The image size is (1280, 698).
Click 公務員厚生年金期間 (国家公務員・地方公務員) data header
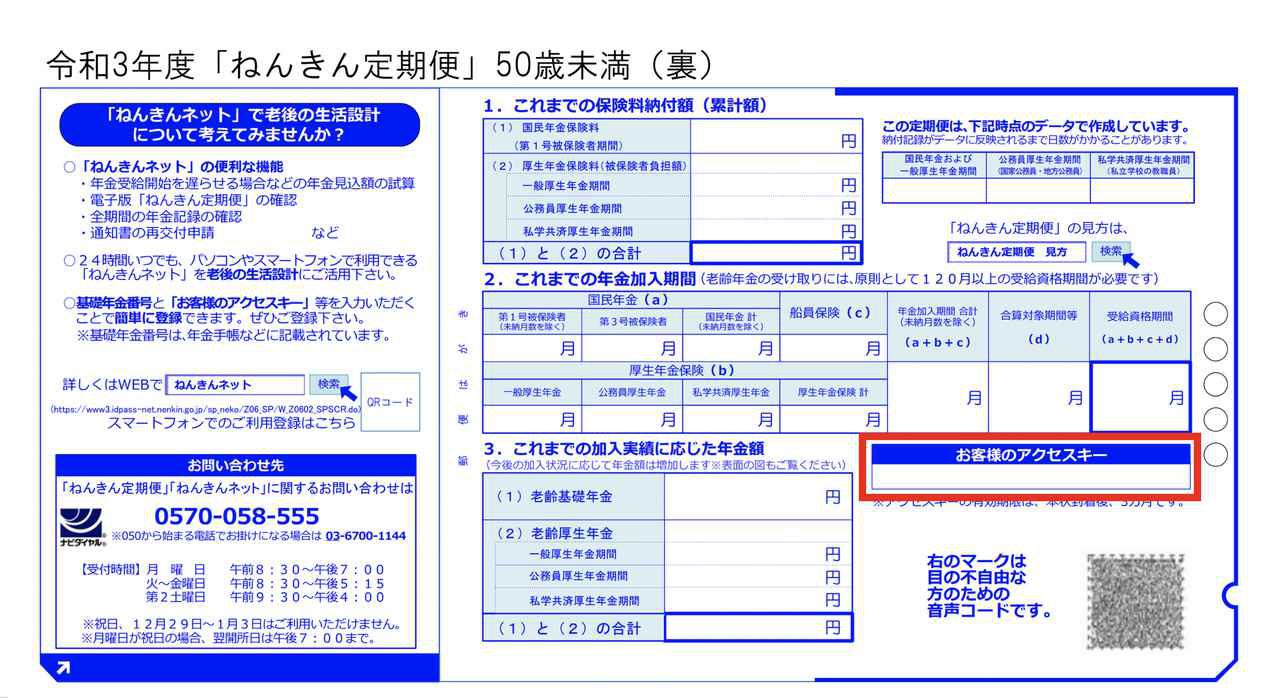[x=1039, y=165]
